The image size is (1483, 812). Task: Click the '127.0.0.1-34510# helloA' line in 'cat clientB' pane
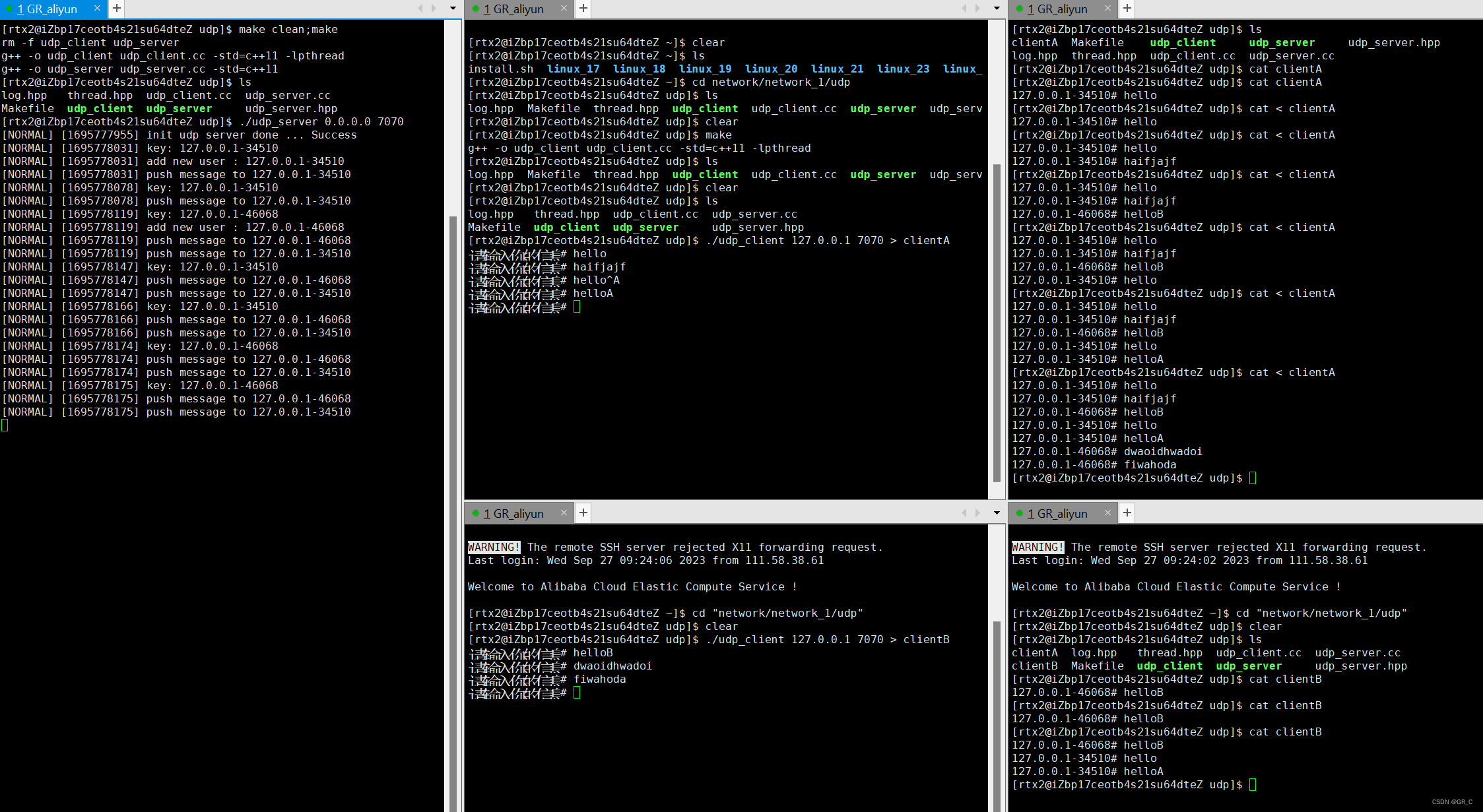pos(1088,771)
